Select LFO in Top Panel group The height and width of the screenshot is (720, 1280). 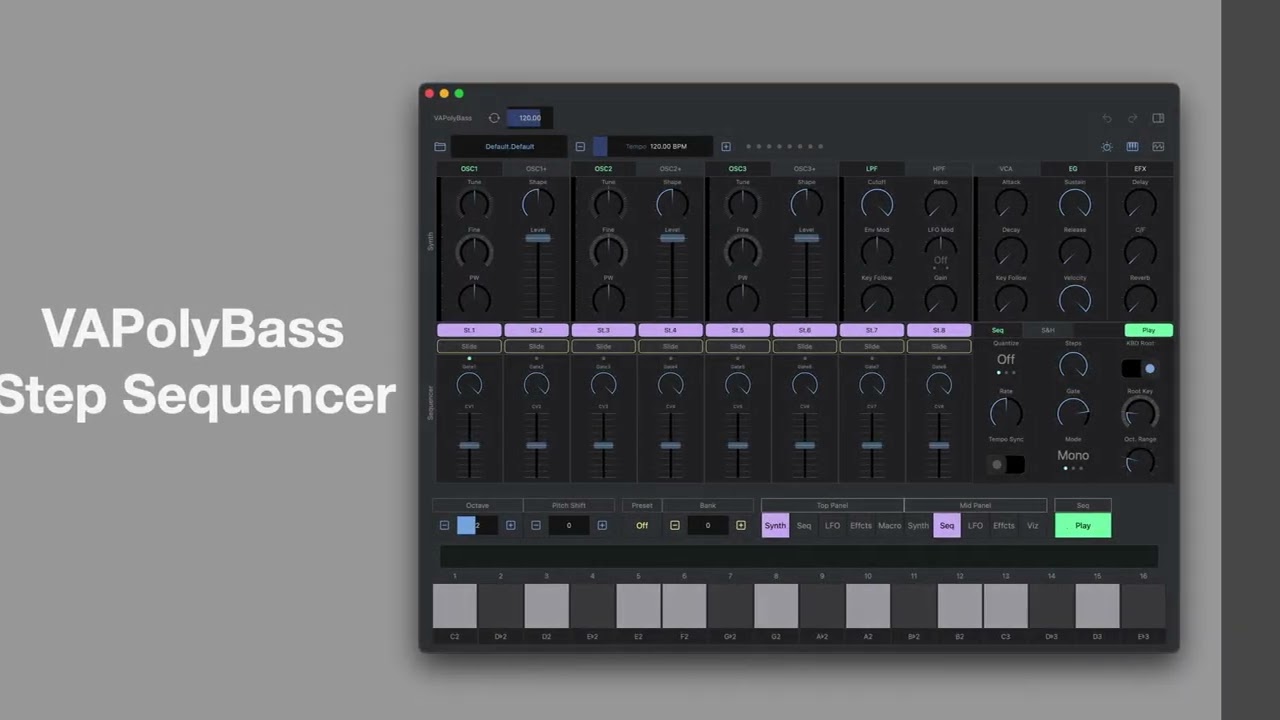click(x=832, y=525)
